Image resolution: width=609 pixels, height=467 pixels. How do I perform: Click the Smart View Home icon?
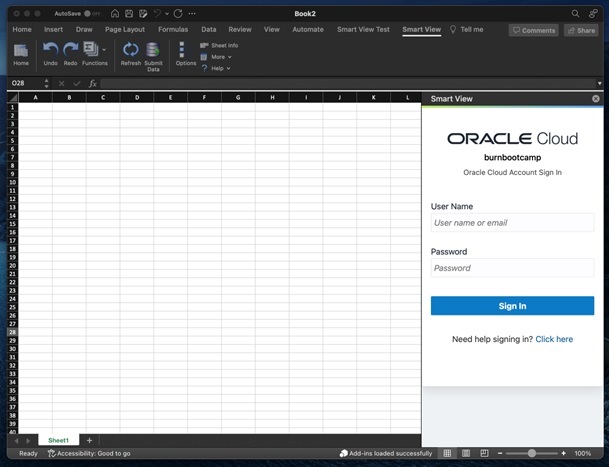tap(21, 51)
